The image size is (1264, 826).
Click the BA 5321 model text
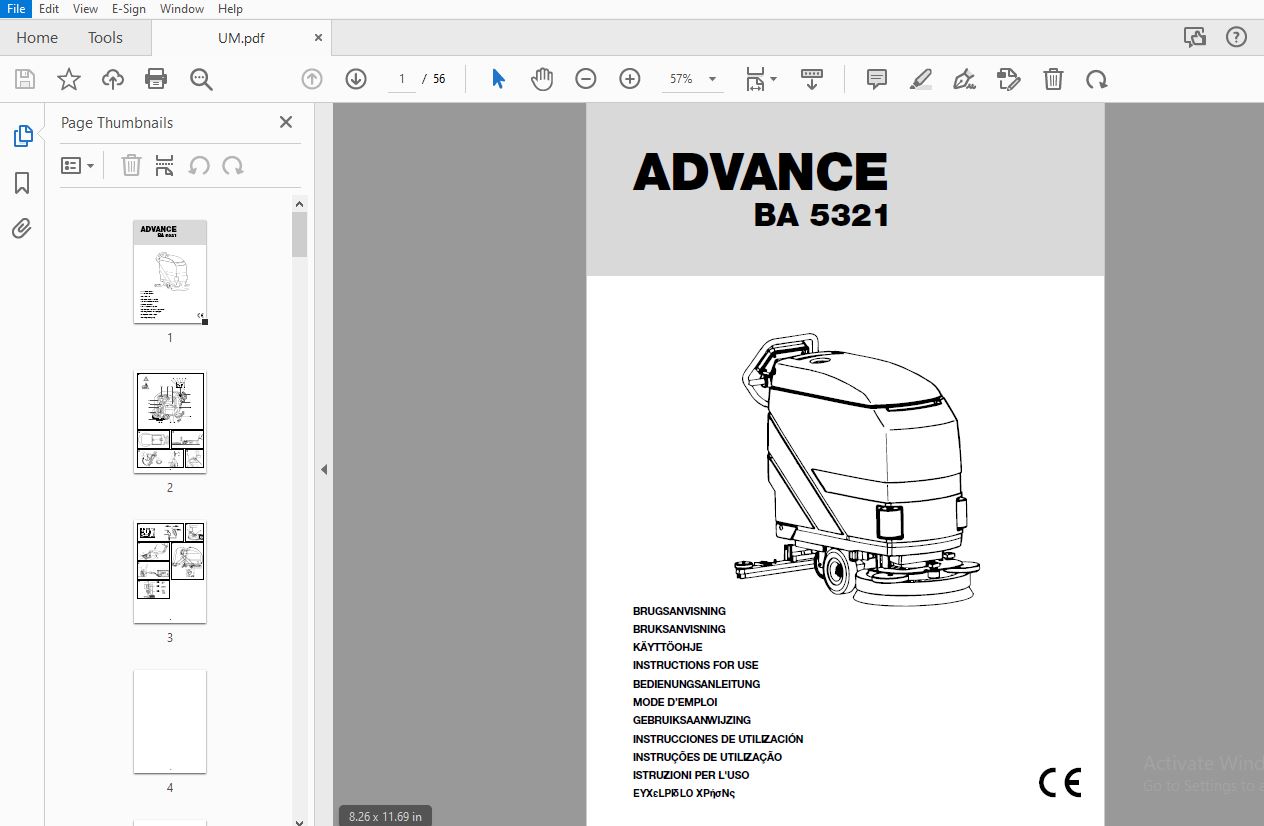(821, 215)
